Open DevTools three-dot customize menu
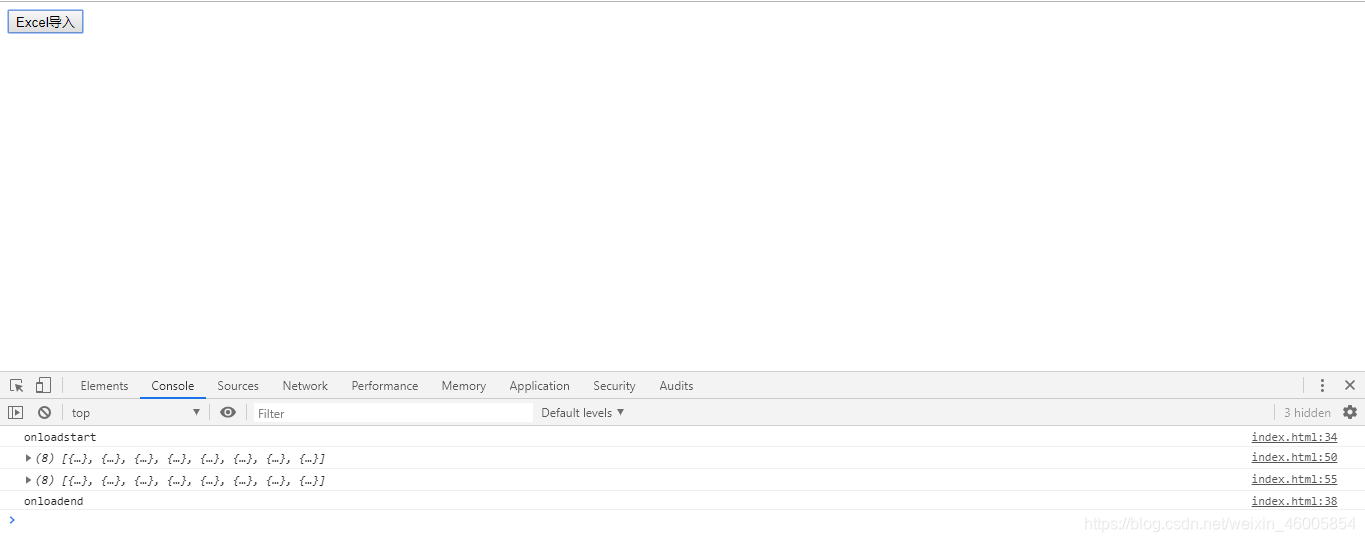 1322,385
